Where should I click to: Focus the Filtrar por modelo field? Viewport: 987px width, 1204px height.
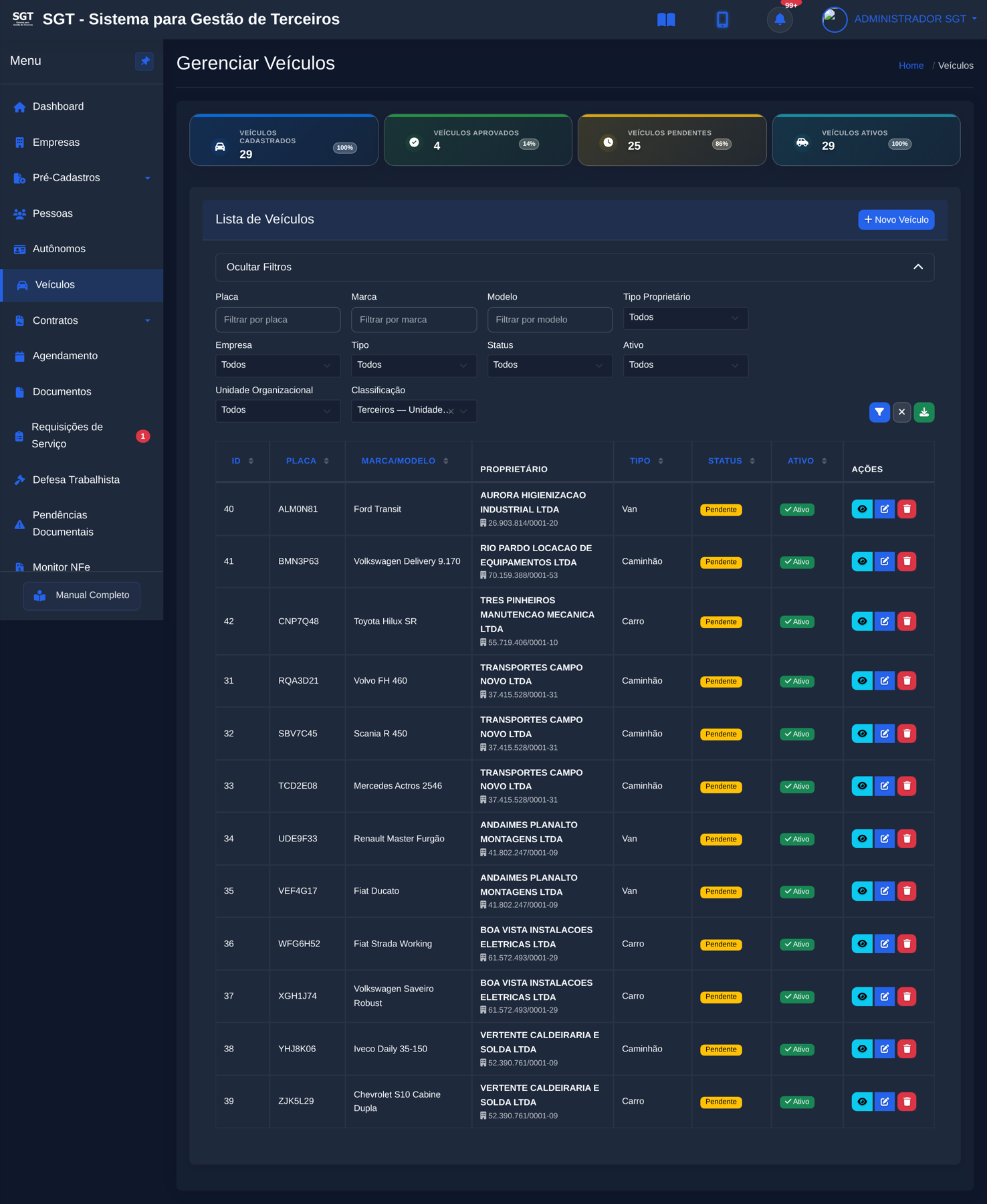point(550,320)
